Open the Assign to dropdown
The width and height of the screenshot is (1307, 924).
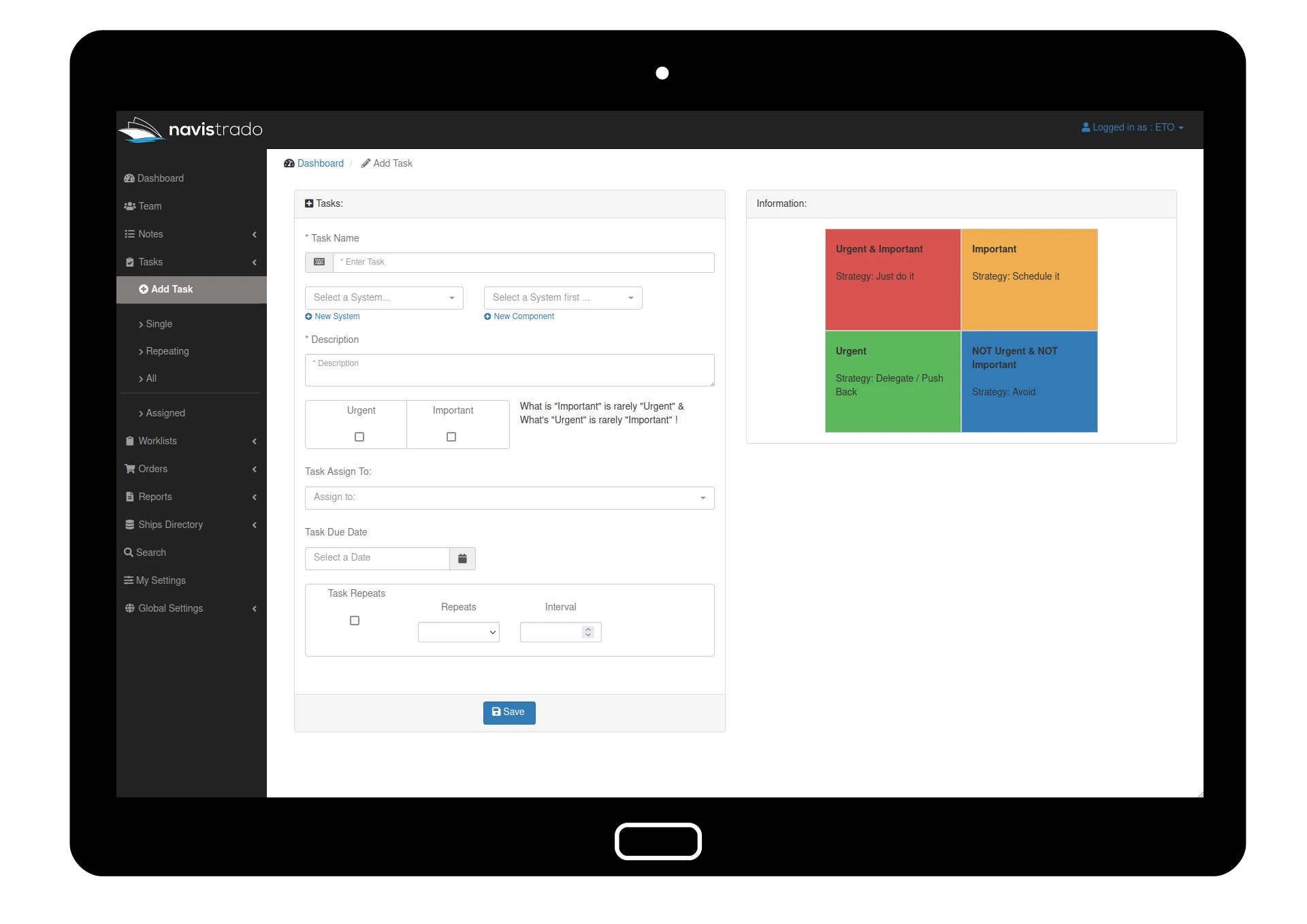pyautogui.click(x=509, y=498)
